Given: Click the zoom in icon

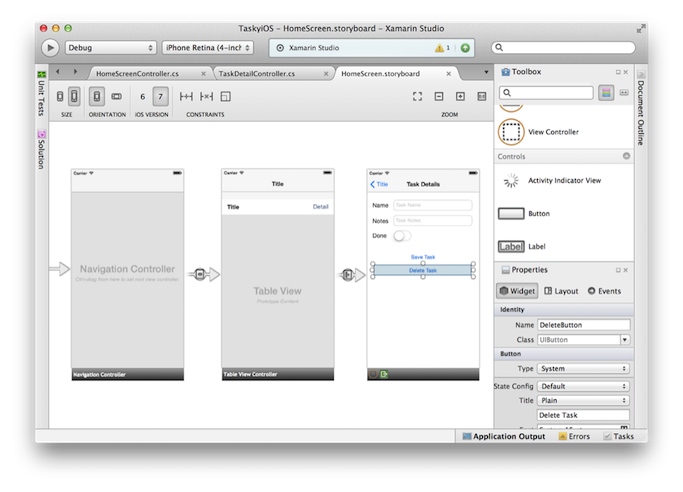Looking at the screenshot, I should point(460,96).
